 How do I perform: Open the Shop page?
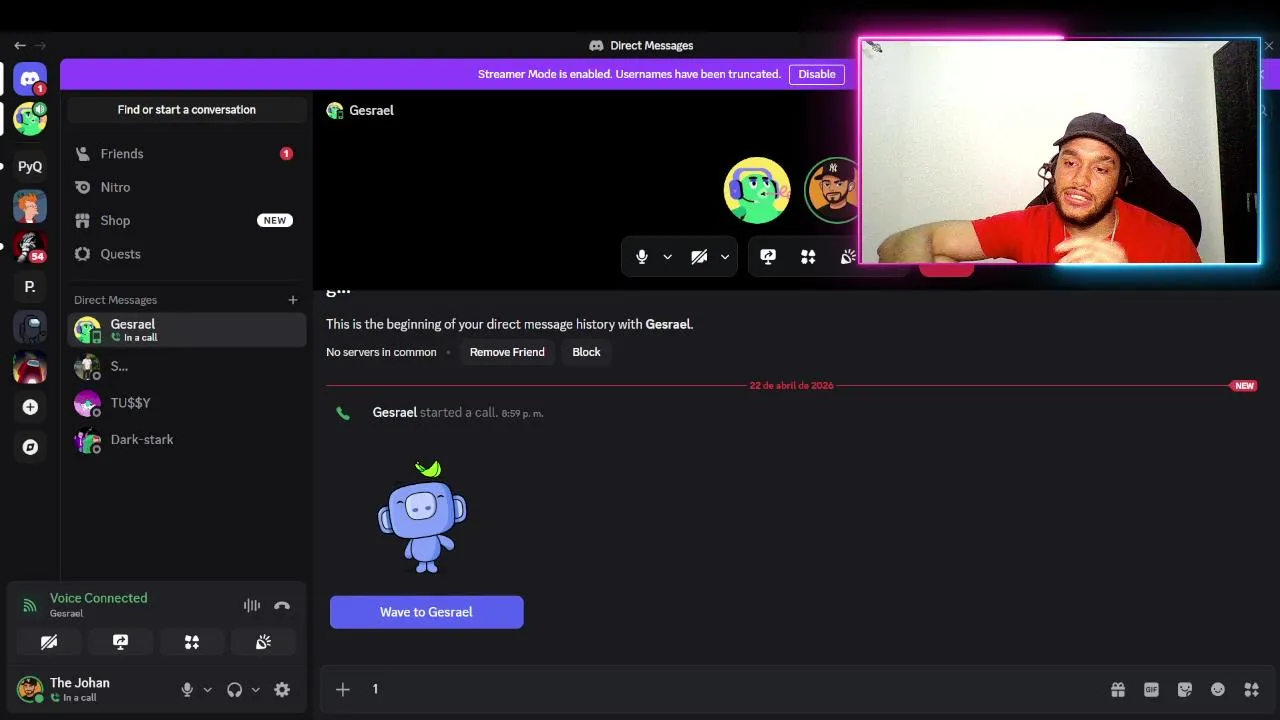187,221
